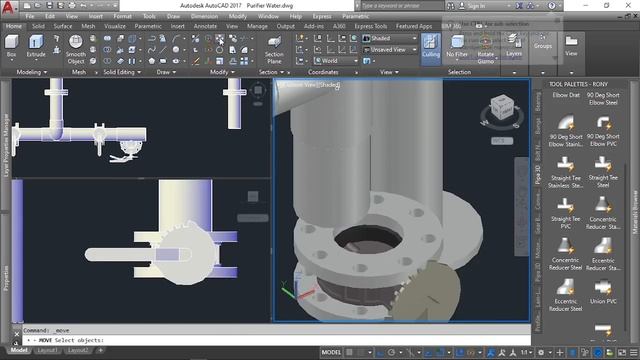Select the Extrude tool
The height and width of the screenshot is (360, 640).
(36, 46)
